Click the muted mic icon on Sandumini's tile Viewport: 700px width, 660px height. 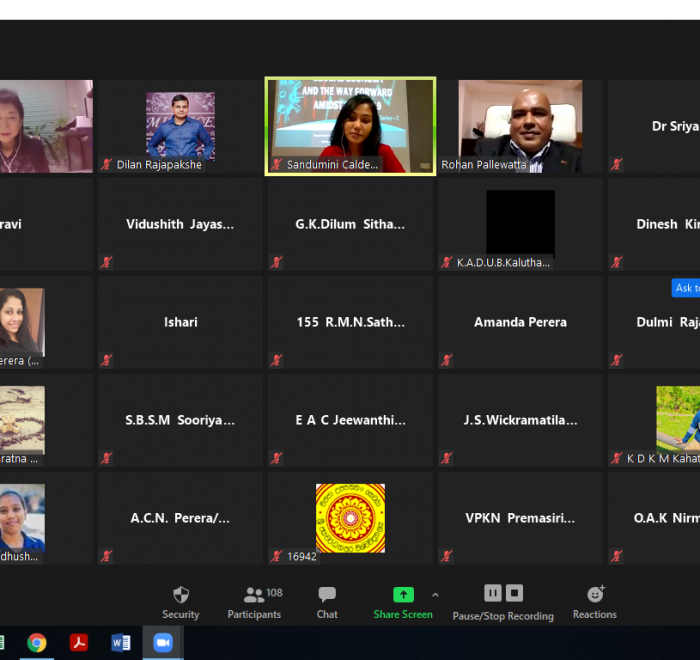(277, 165)
